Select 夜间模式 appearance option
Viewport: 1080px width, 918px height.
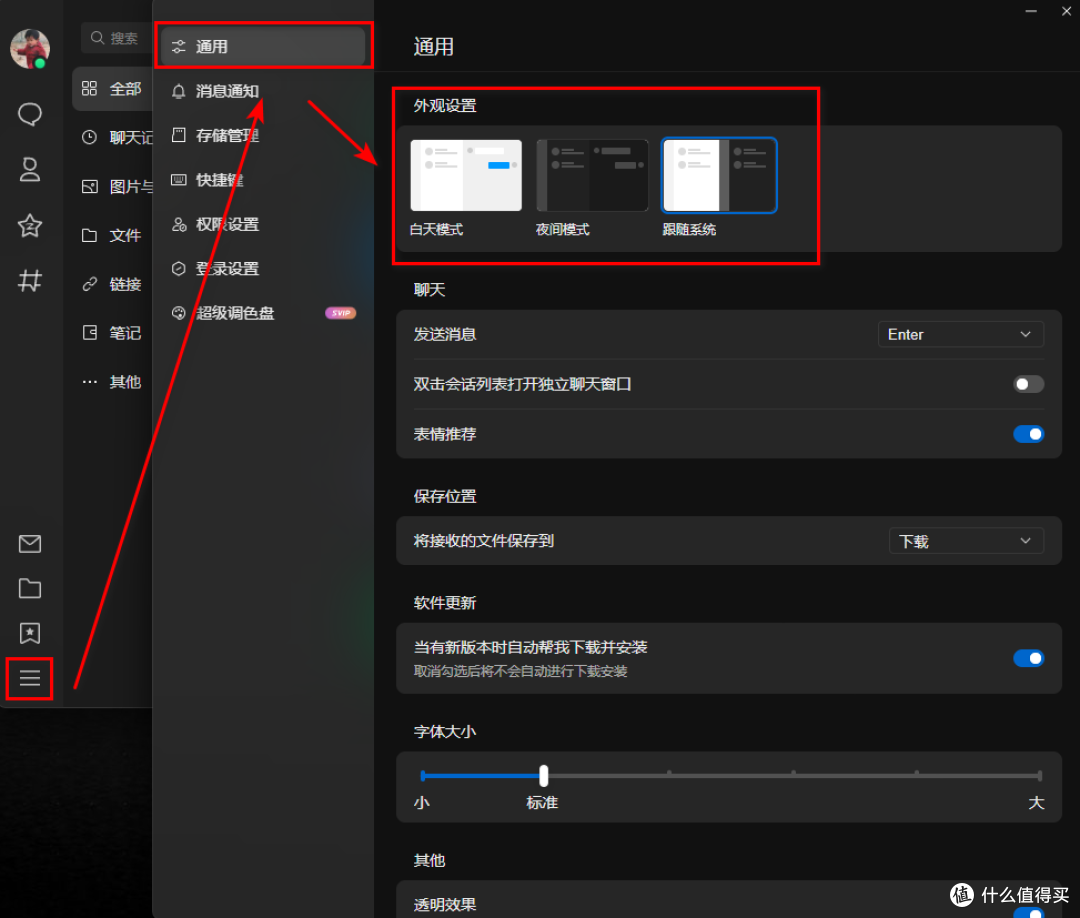pos(592,175)
